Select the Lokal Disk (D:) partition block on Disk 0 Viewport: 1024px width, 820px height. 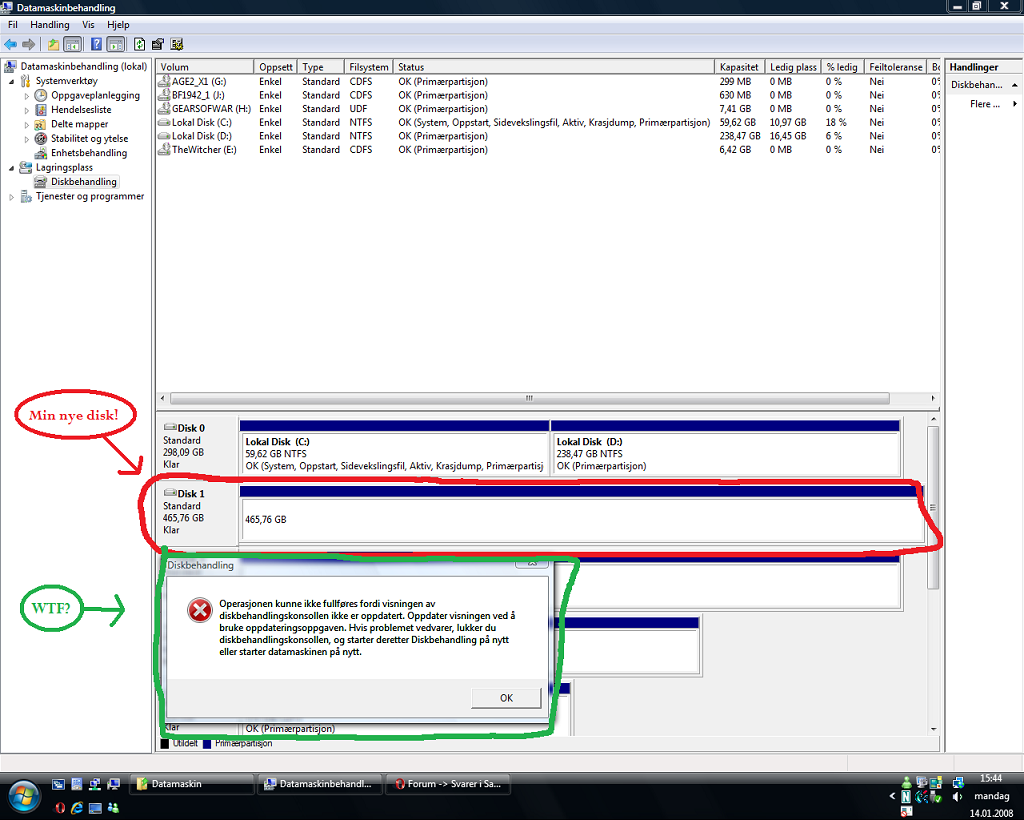[726, 448]
